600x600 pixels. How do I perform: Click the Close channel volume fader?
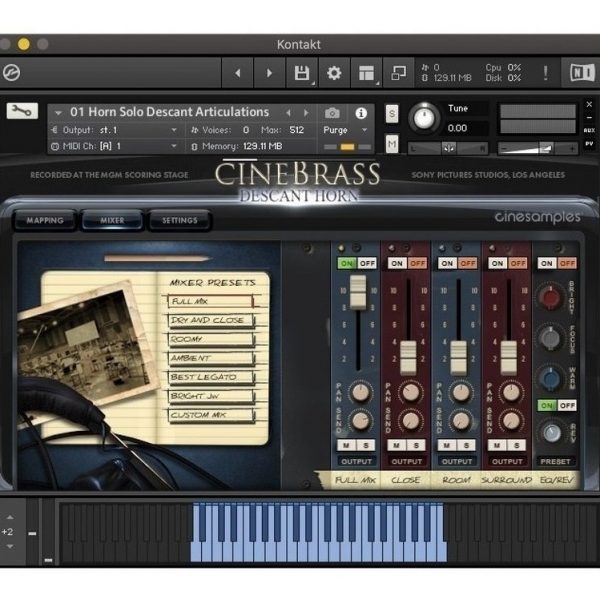pos(408,358)
